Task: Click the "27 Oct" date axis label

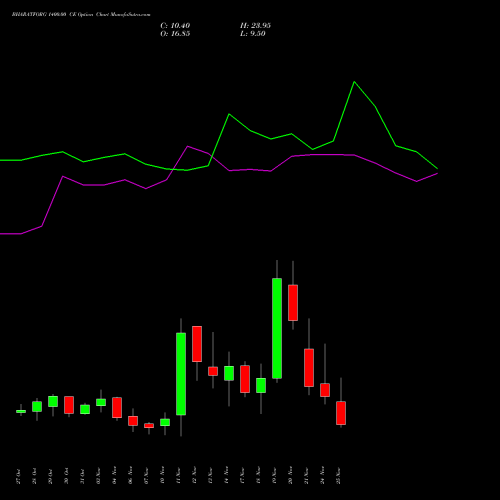Action: (18, 477)
